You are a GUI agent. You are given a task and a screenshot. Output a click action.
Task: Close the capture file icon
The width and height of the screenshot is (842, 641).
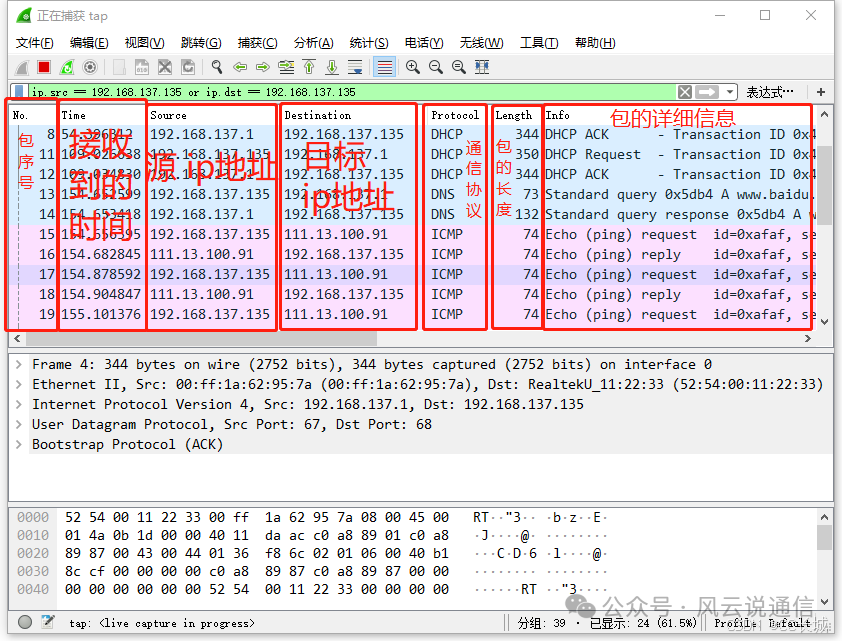coord(165,67)
